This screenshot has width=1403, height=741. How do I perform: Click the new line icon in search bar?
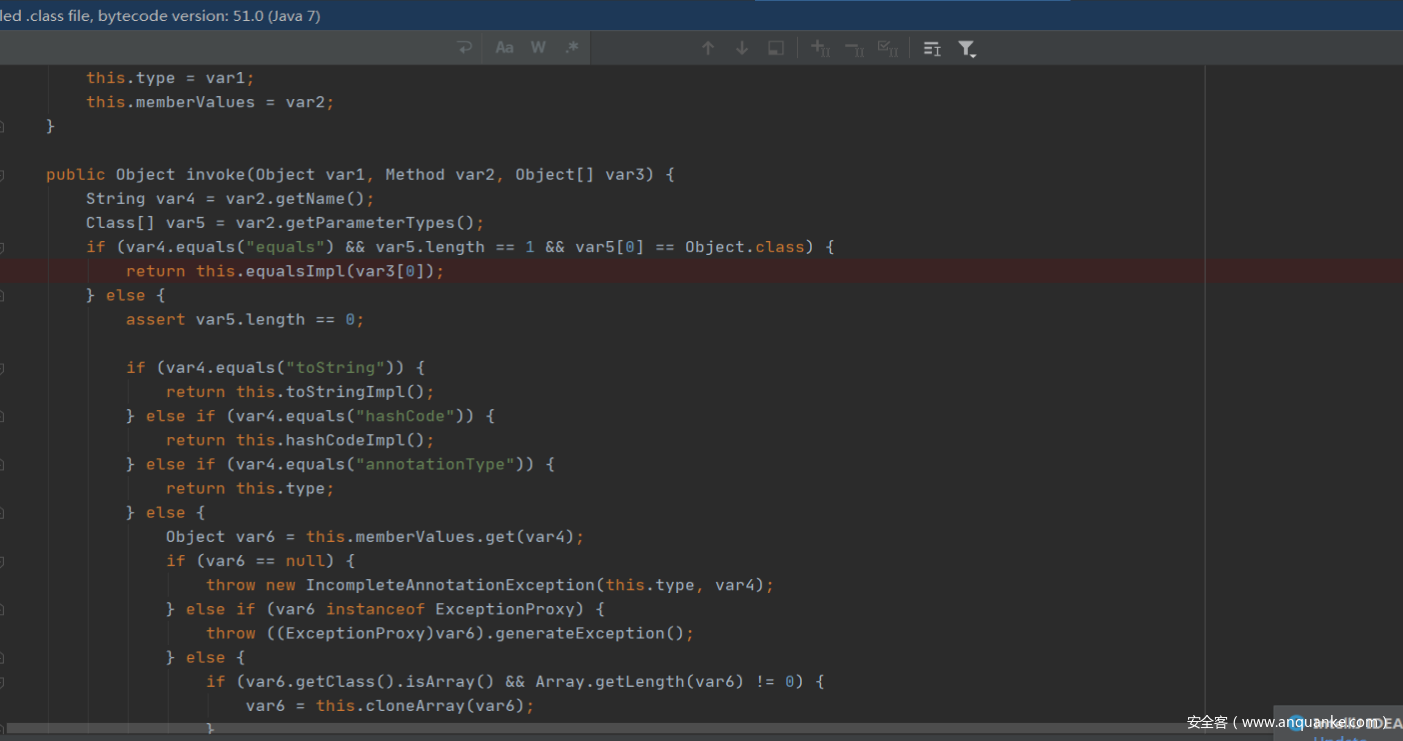click(464, 48)
